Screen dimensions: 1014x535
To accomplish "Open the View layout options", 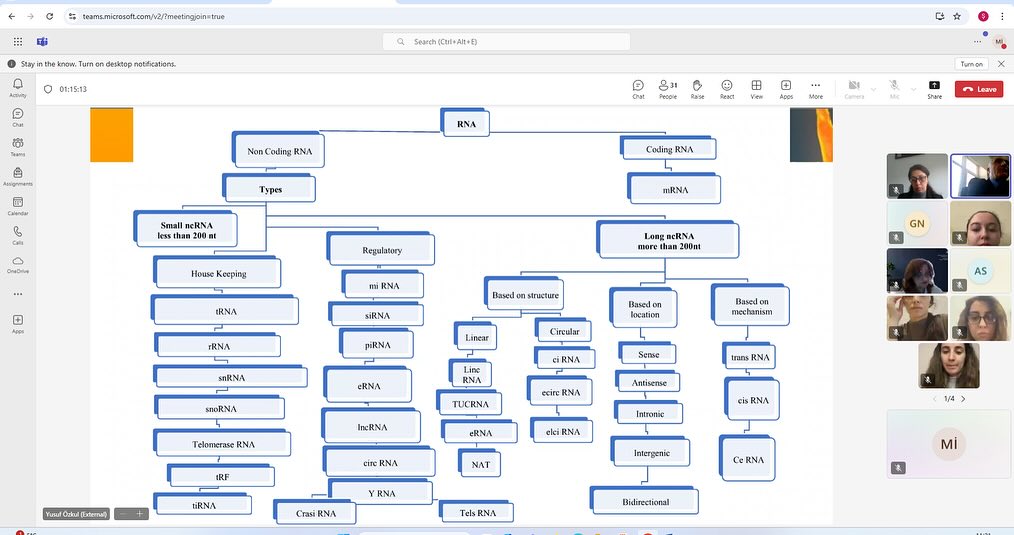I will 756,89.
